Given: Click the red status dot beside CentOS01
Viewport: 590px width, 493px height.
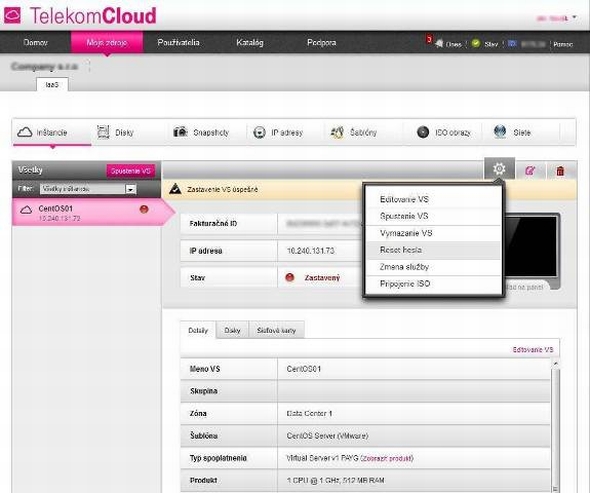Looking at the screenshot, I should coord(144,209).
